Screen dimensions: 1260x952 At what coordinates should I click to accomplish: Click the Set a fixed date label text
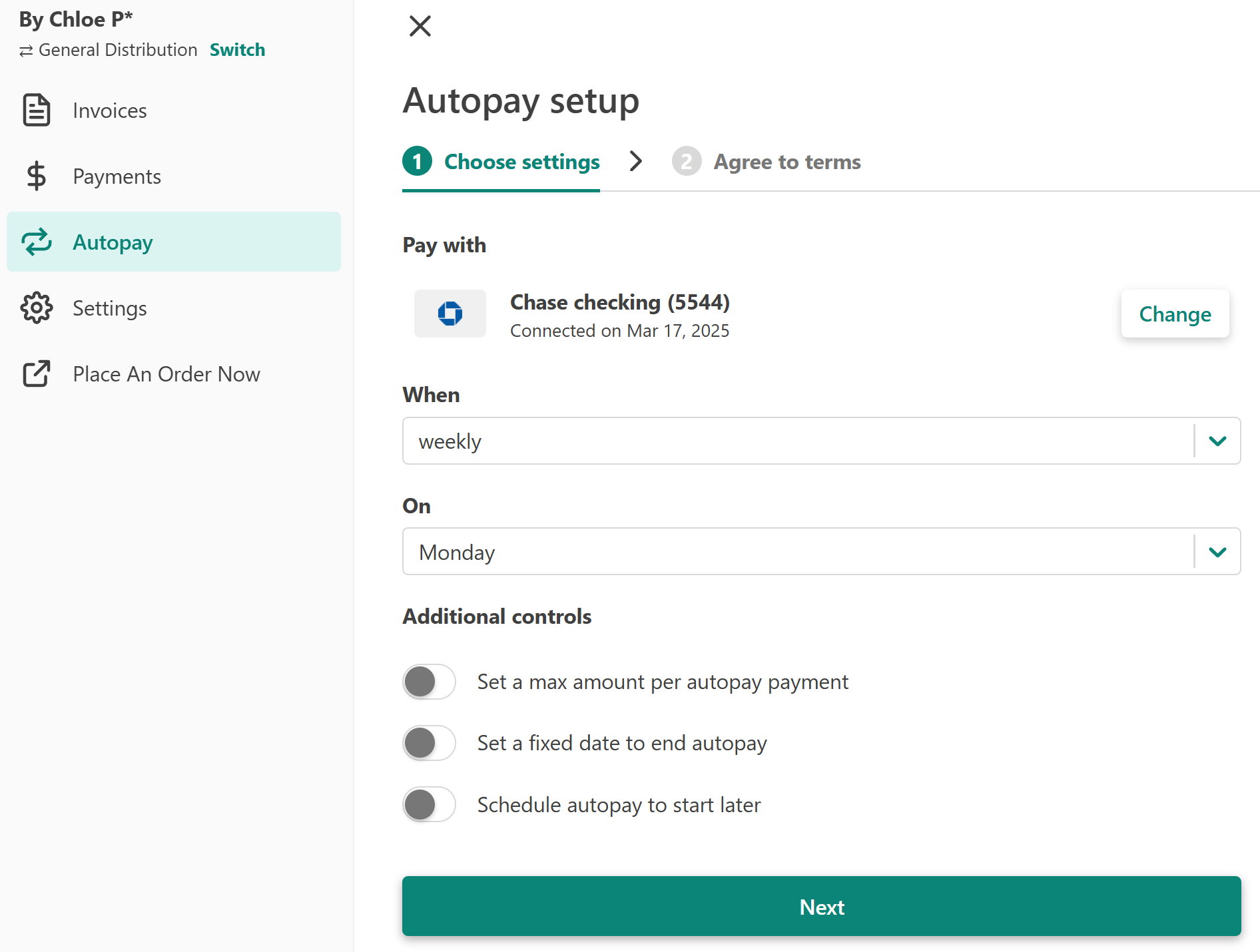(622, 744)
